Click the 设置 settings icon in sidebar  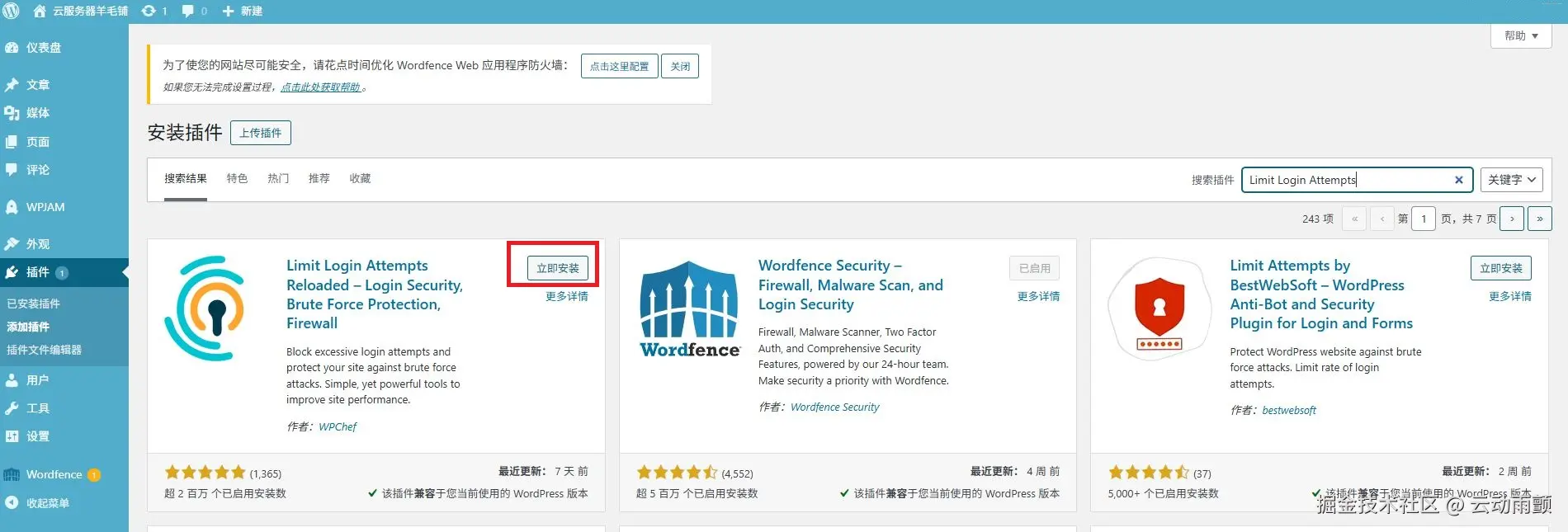pos(12,436)
